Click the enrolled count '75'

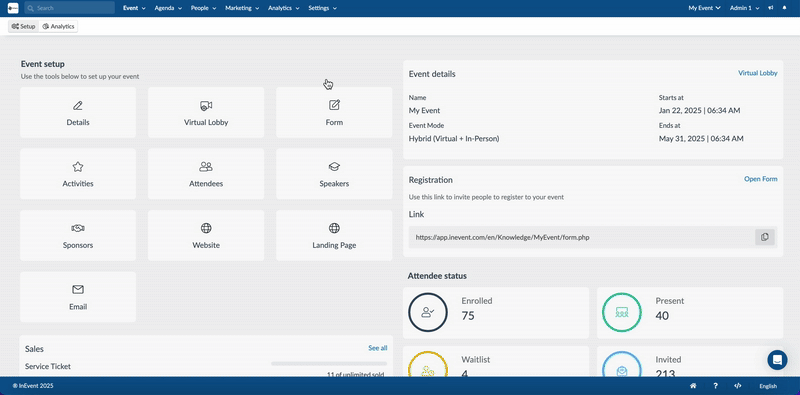(468, 316)
